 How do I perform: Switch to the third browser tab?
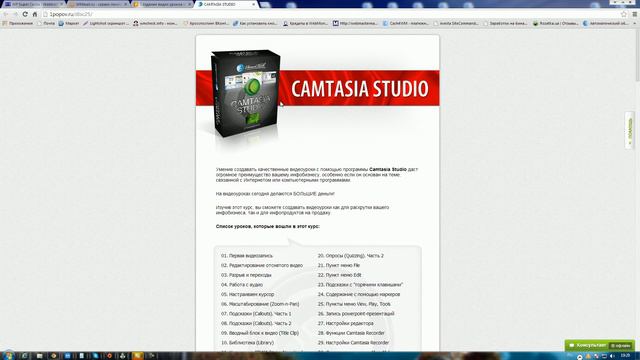[162, 4]
